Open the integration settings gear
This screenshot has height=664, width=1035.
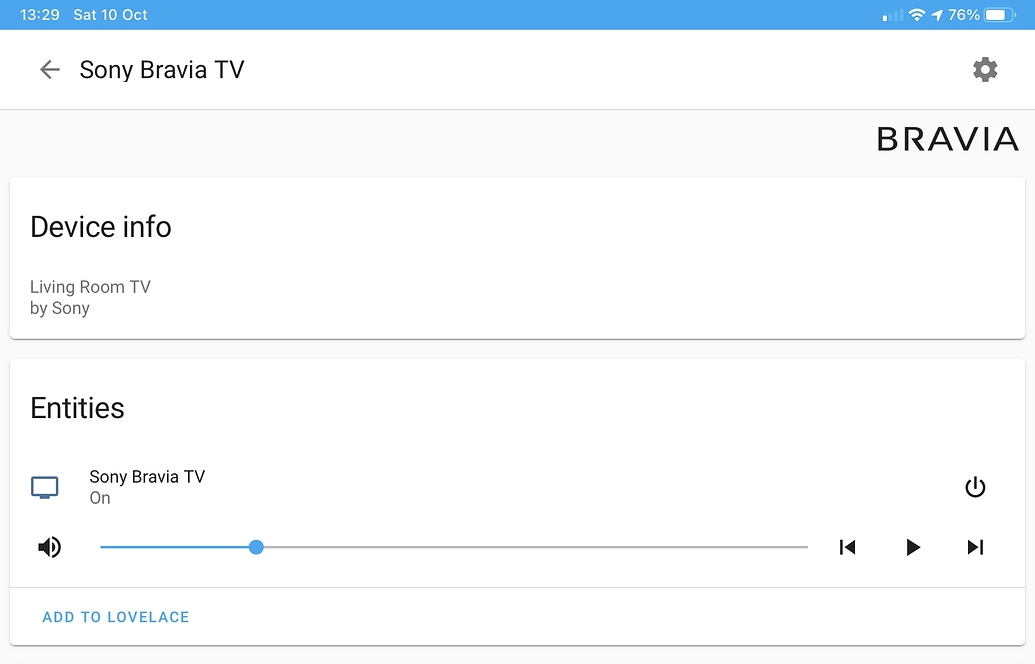point(984,69)
